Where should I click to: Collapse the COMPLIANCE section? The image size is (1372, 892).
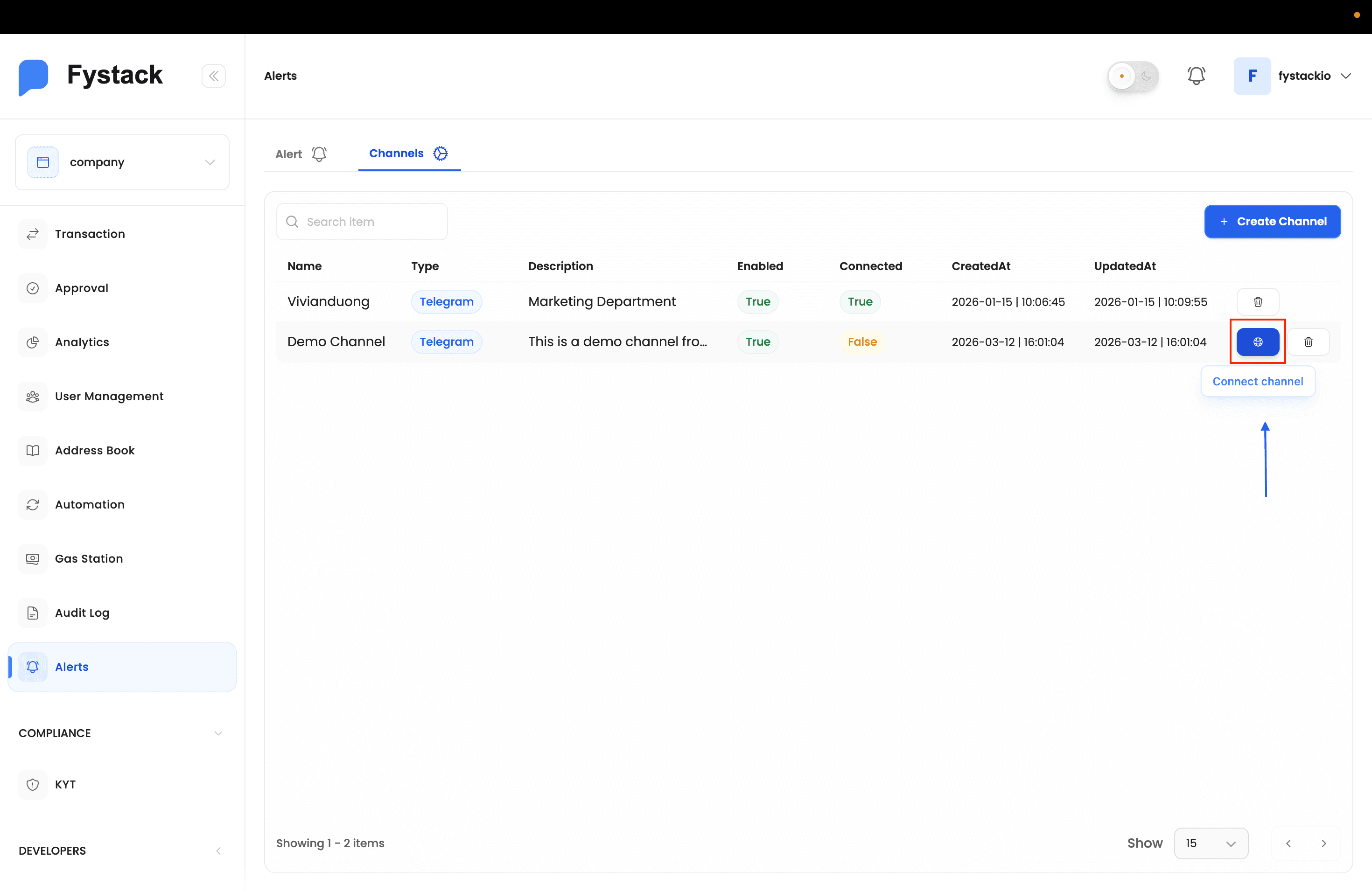218,733
